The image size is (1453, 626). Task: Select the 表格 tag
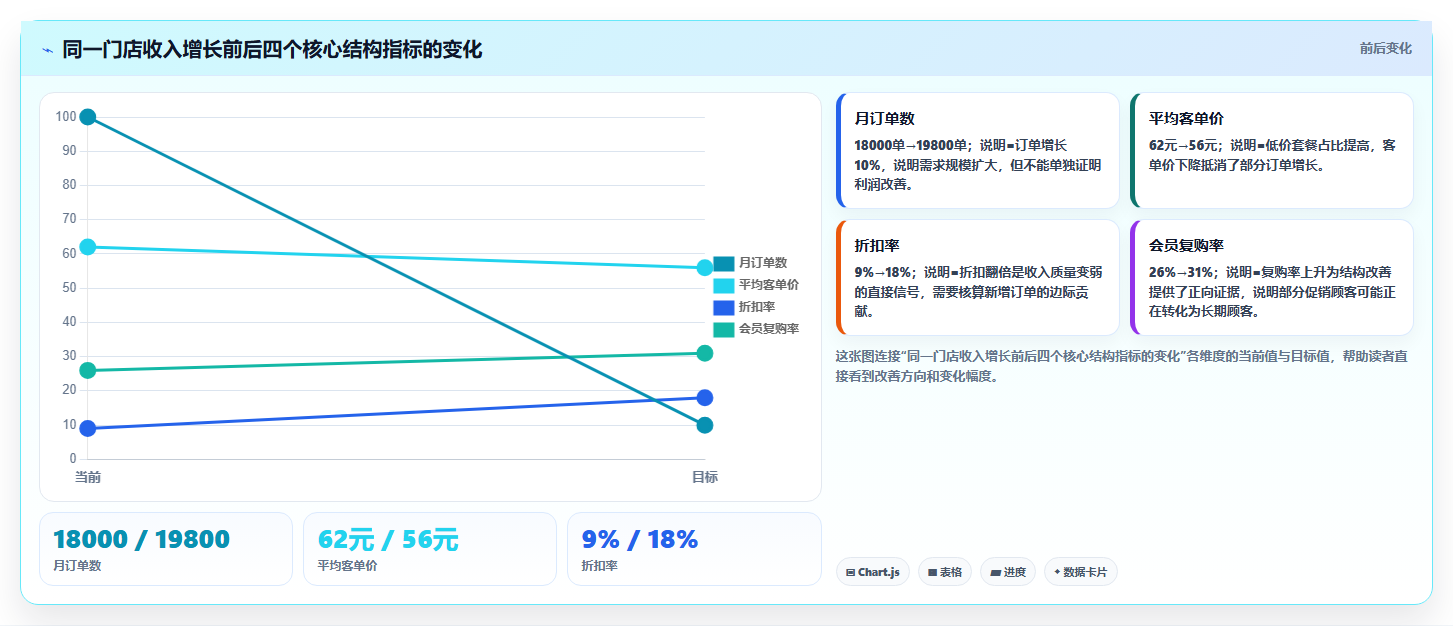[945, 572]
